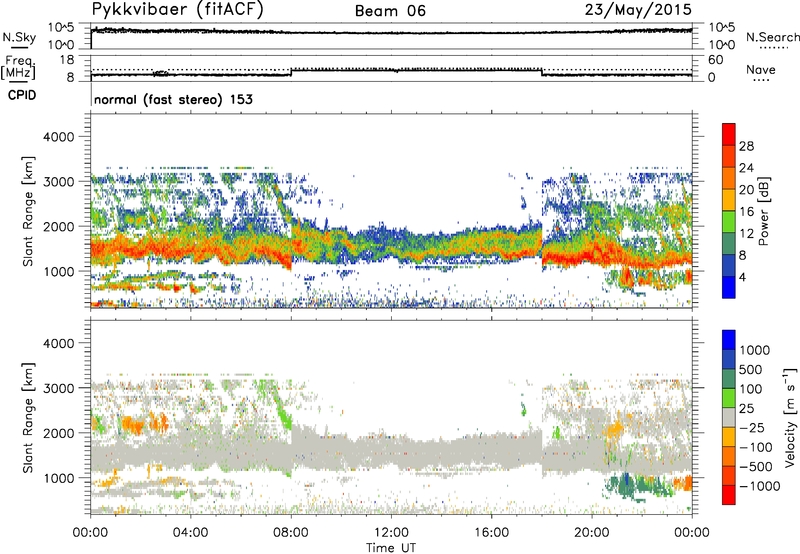Viewport: 800px width, 554px height.
Task: Click the red top segment of the Power color bar
Action: [729, 134]
